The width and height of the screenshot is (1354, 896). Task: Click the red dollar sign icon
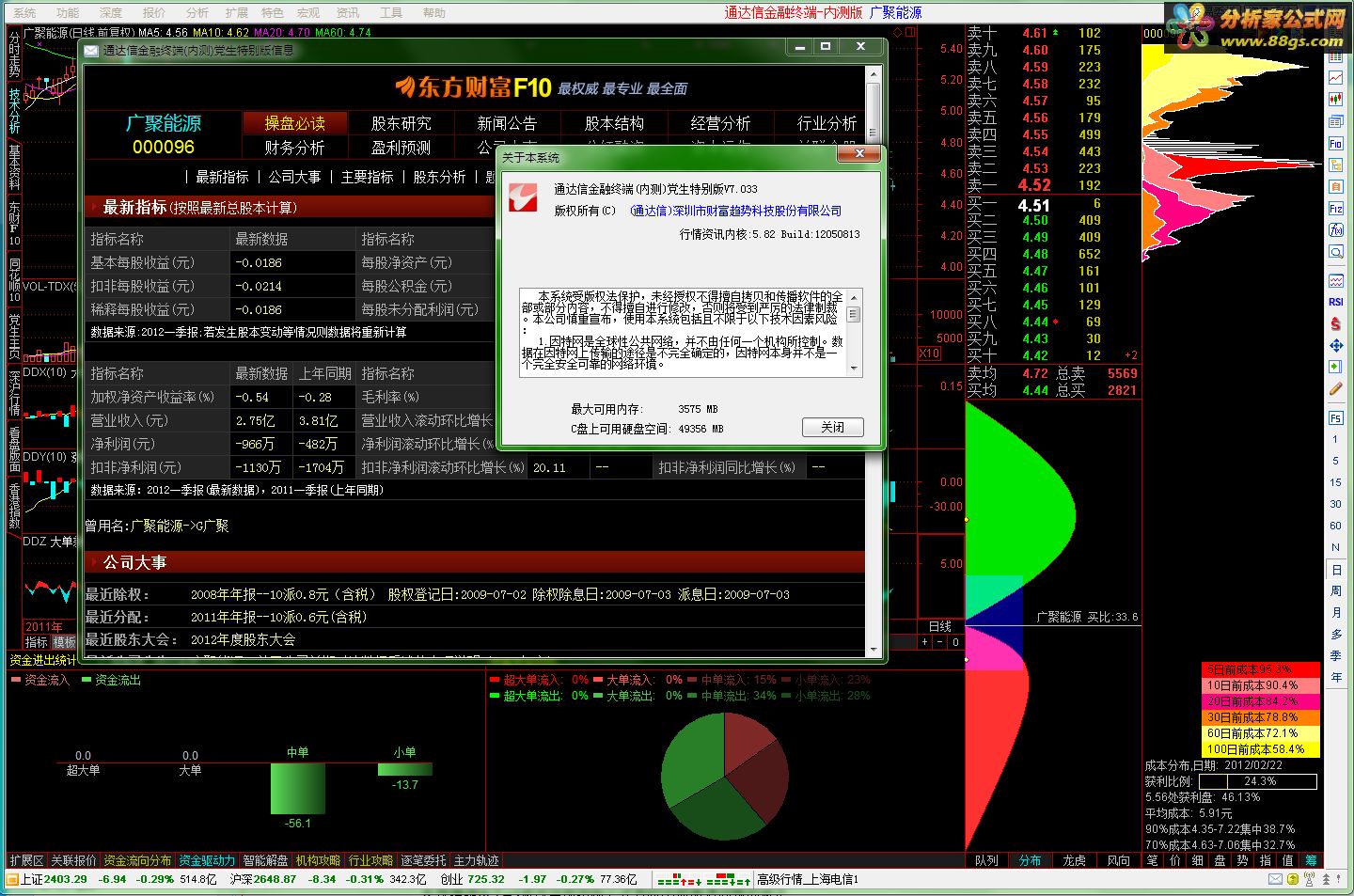pos(1335,323)
